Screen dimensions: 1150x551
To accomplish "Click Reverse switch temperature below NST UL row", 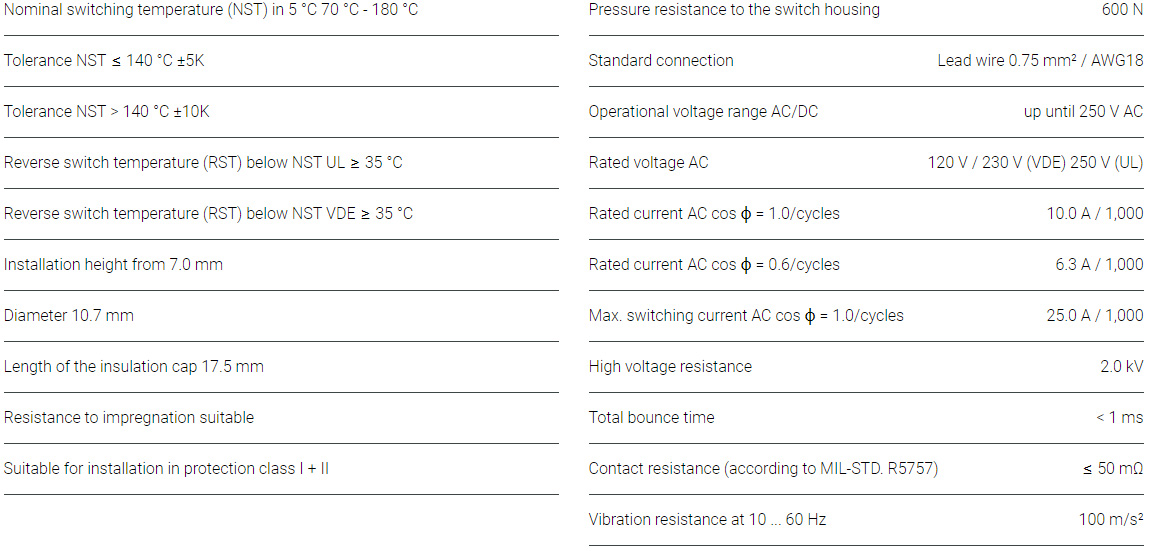I will pyautogui.click(x=203, y=163).
